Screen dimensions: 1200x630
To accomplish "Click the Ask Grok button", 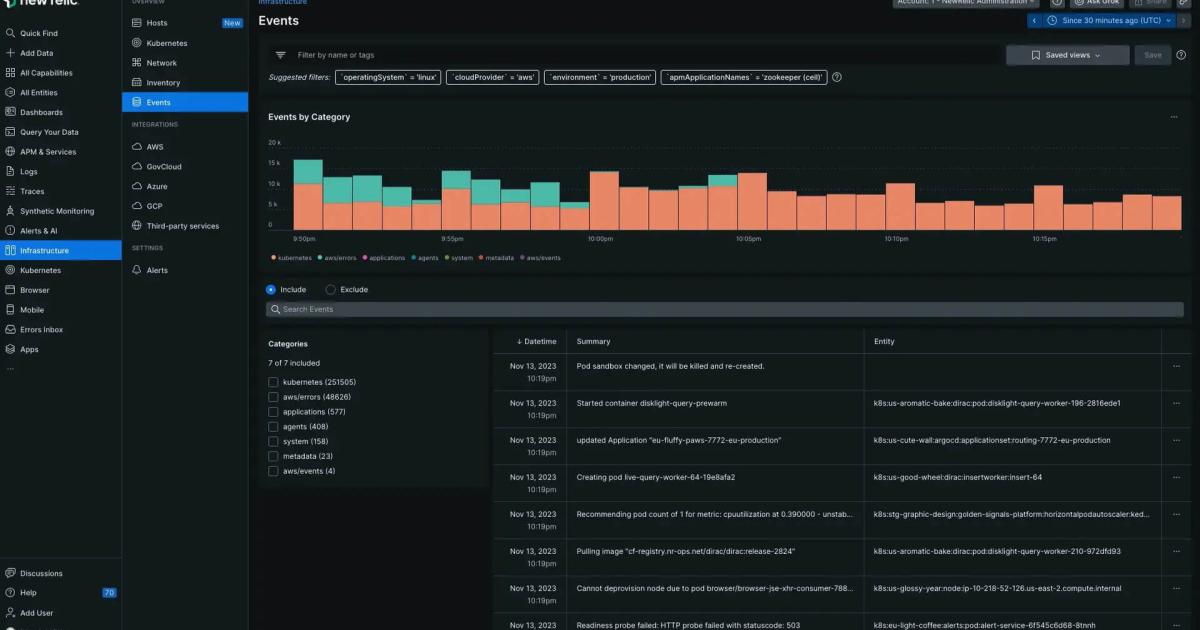I will [1095, 3].
